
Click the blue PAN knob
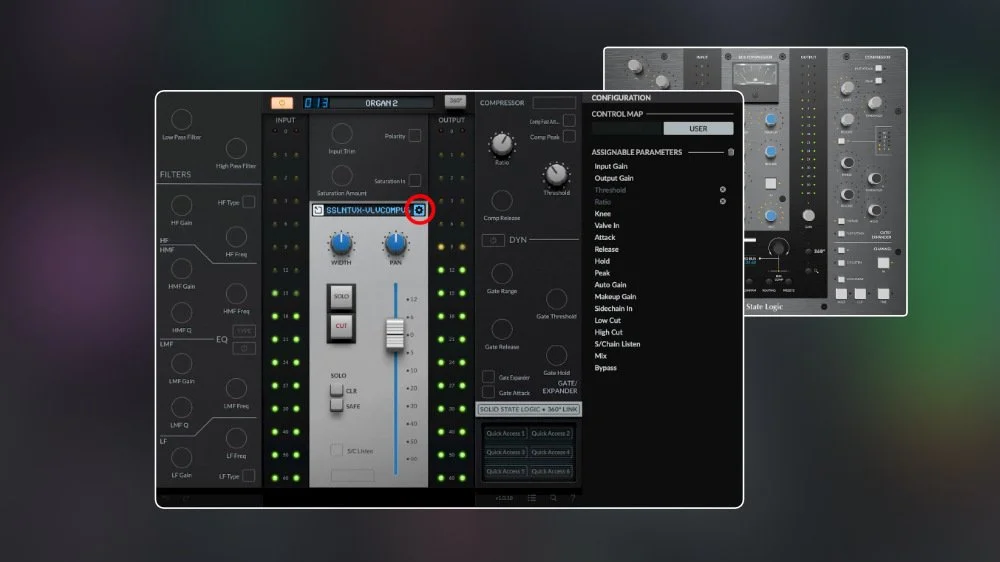click(395, 243)
